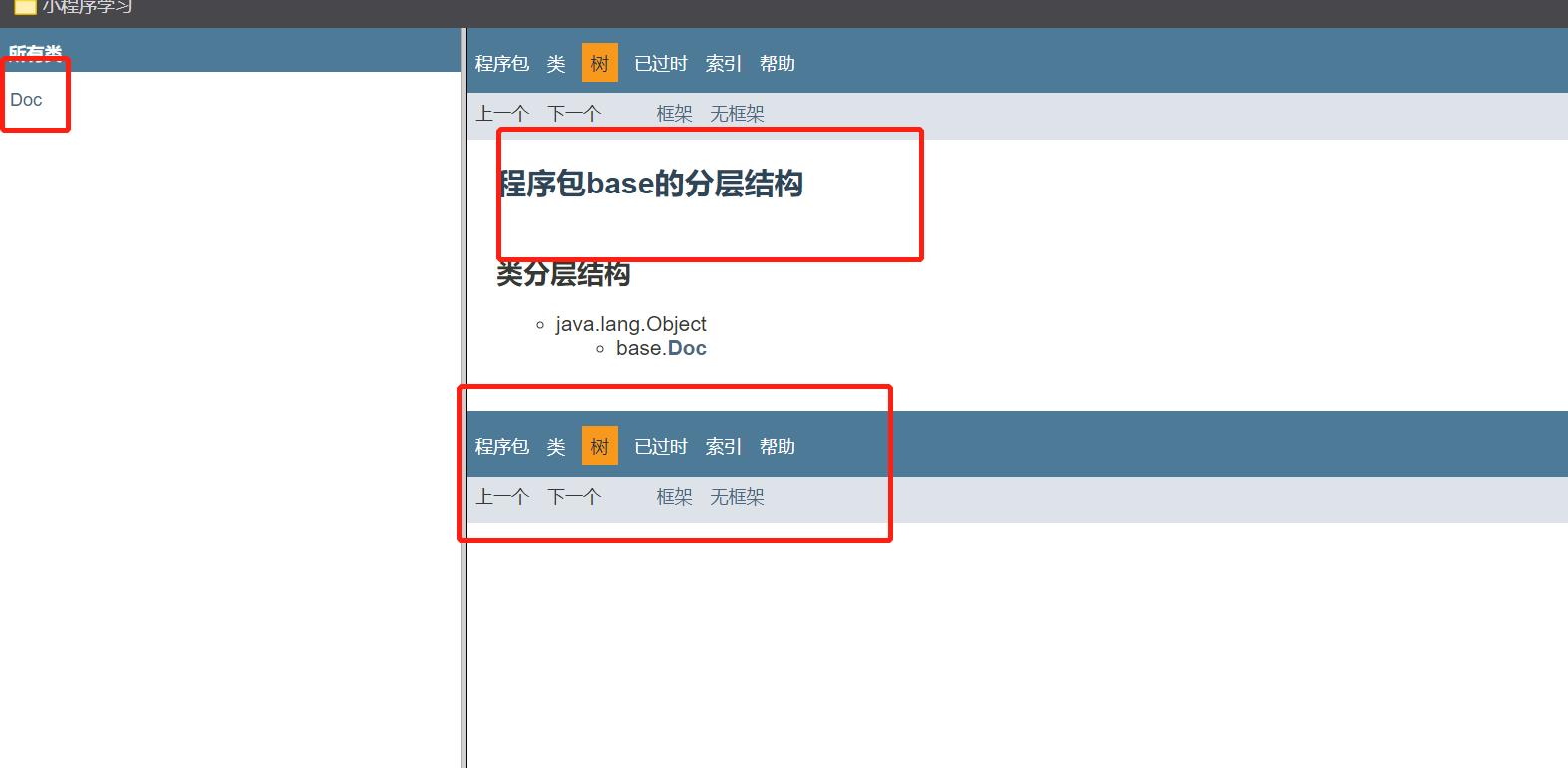The width and height of the screenshot is (1568, 768).
Task: Select 类 in the bottom navigation bar
Action: (x=556, y=447)
